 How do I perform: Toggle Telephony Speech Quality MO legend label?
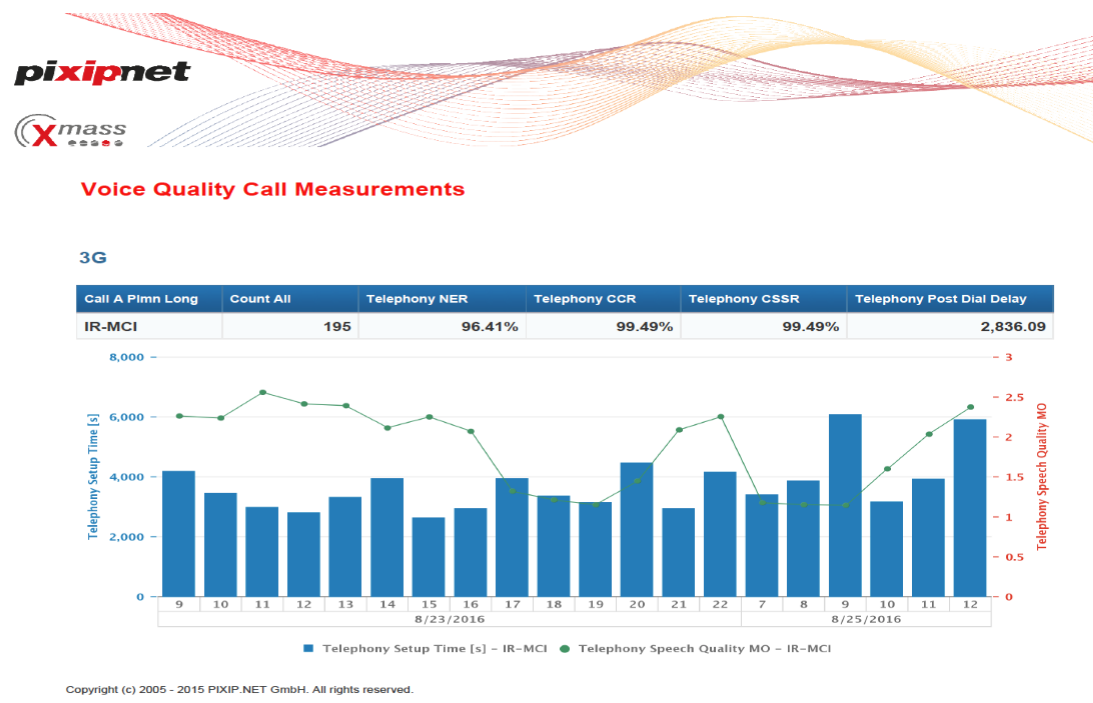coord(704,649)
